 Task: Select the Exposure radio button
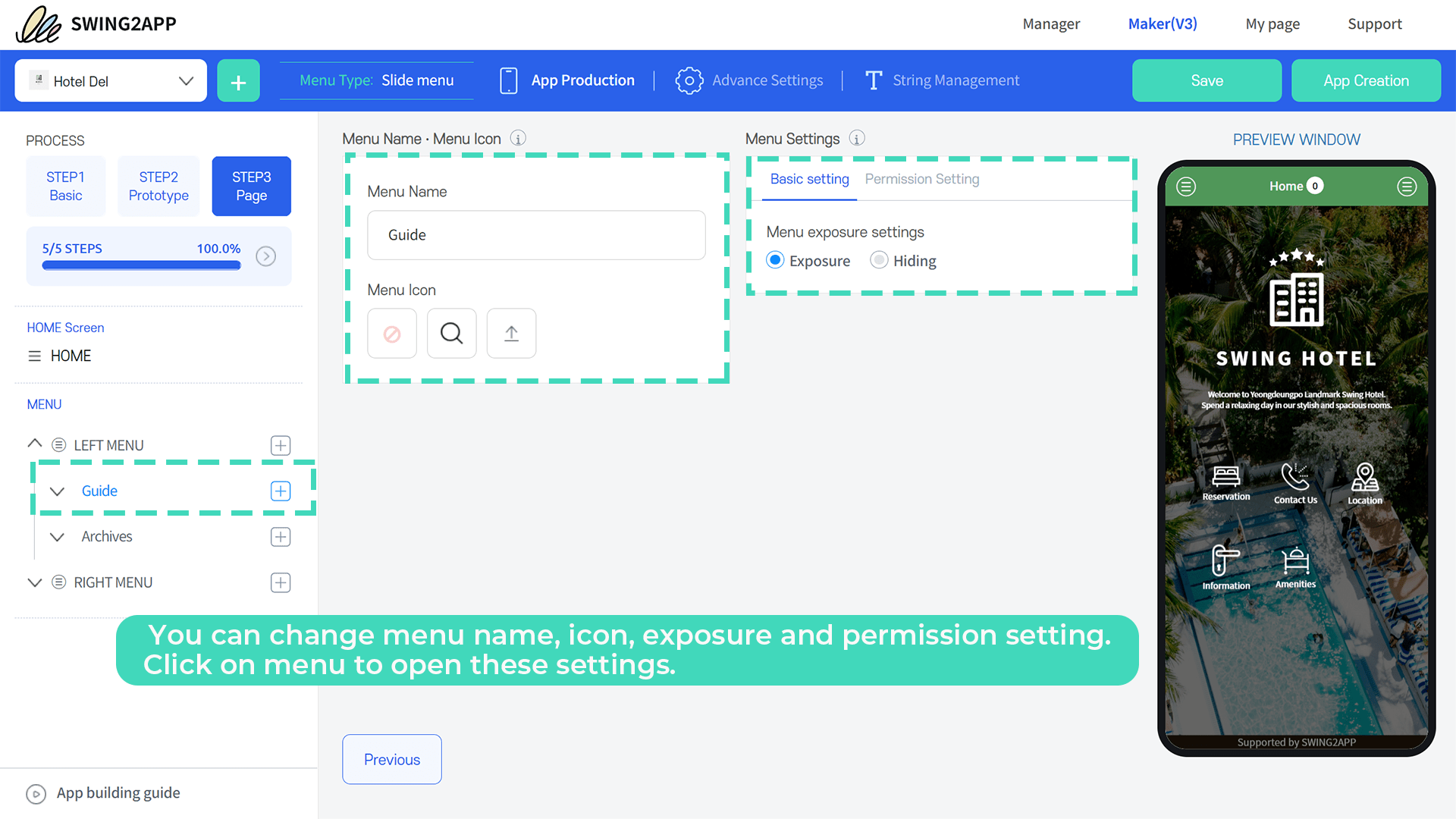tap(775, 260)
